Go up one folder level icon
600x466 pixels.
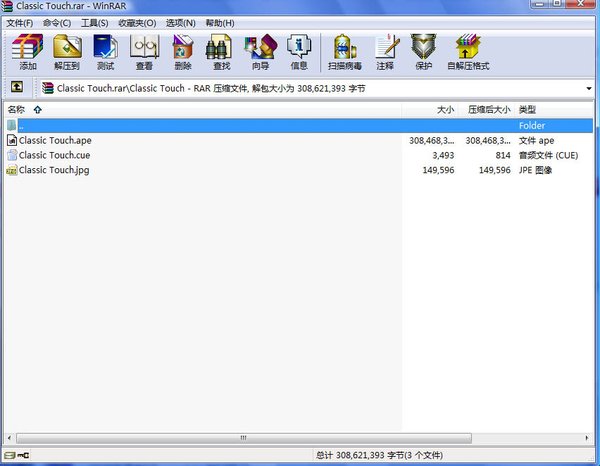16,87
